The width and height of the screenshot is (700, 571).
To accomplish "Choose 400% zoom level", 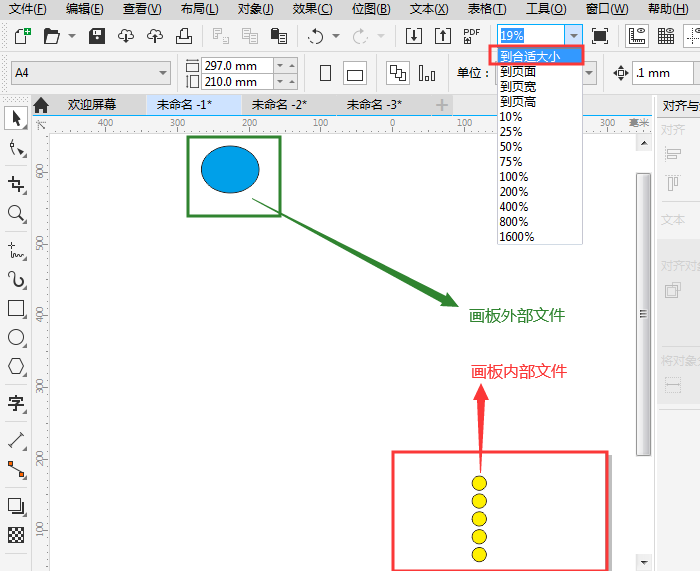I will coord(540,207).
